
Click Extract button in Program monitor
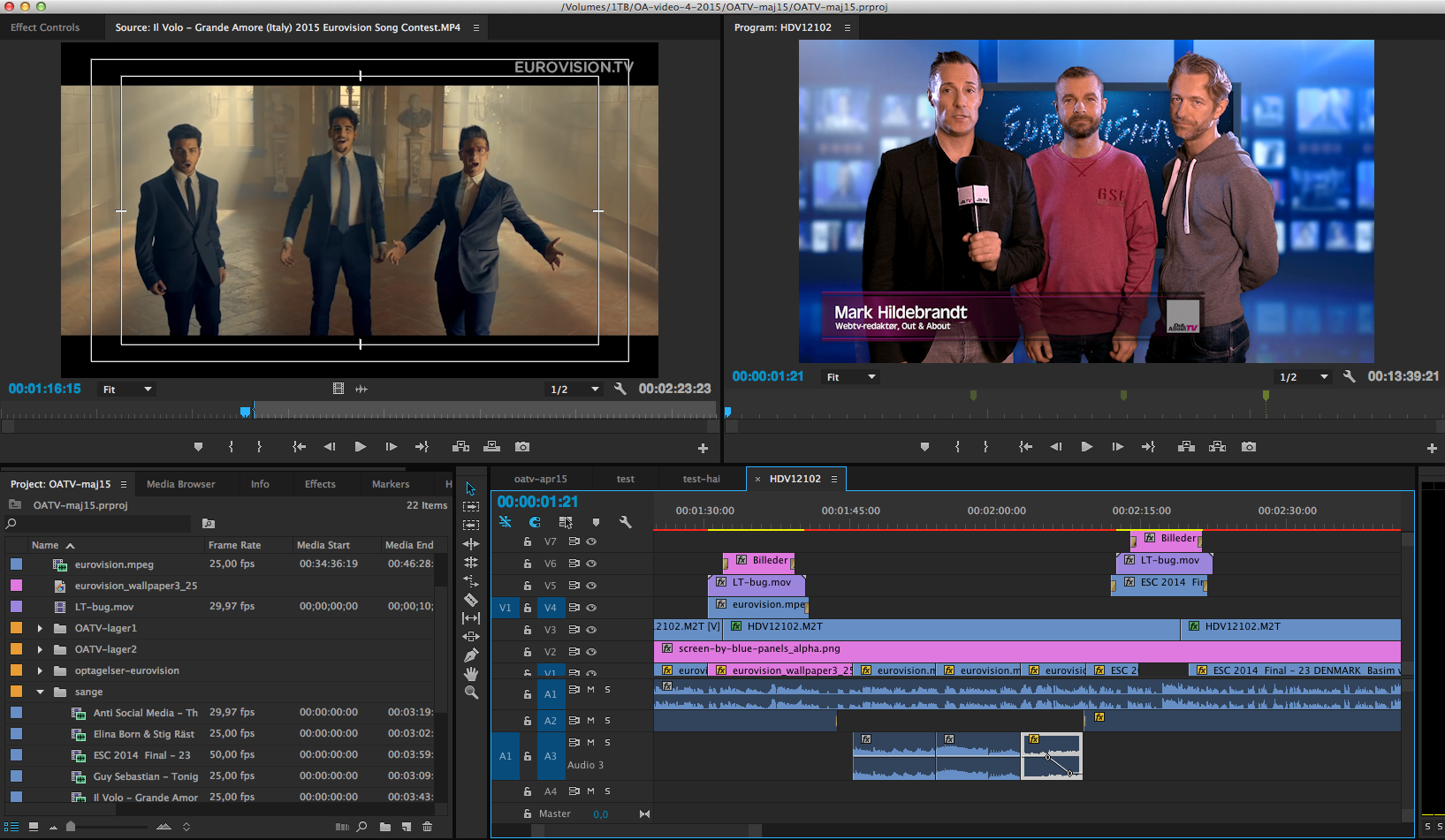[x=1217, y=447]
